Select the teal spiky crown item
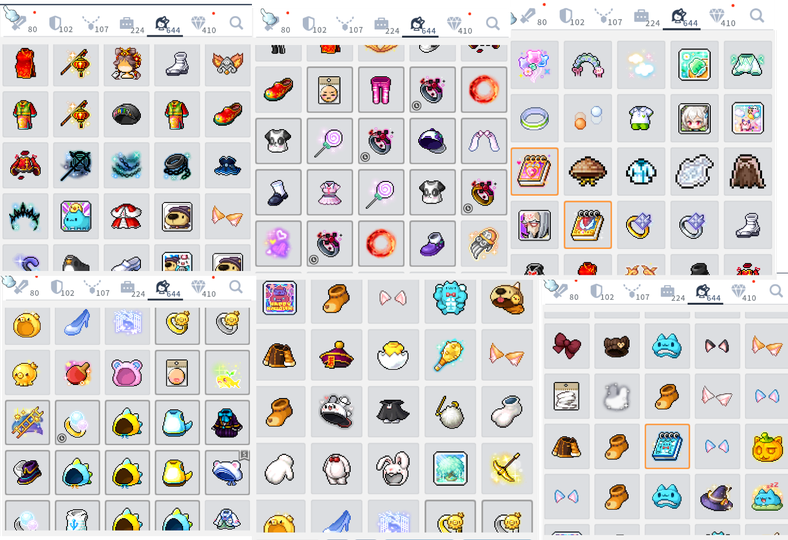 point(25,216)
